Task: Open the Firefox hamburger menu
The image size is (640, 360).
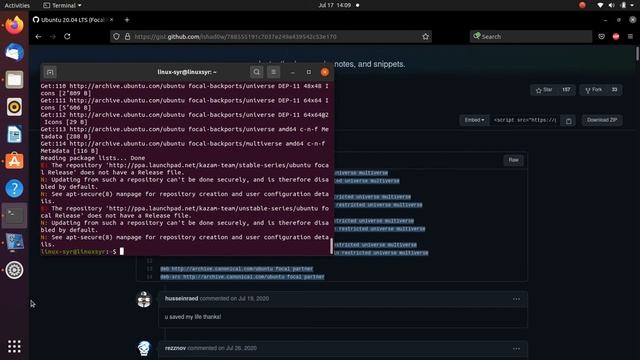Action: tap(630, 36)
